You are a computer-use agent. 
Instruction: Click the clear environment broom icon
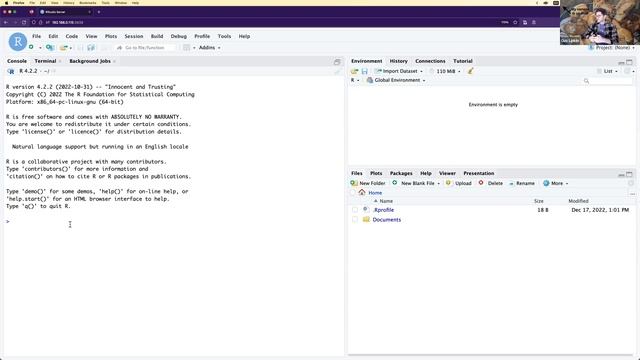(471, 71)
